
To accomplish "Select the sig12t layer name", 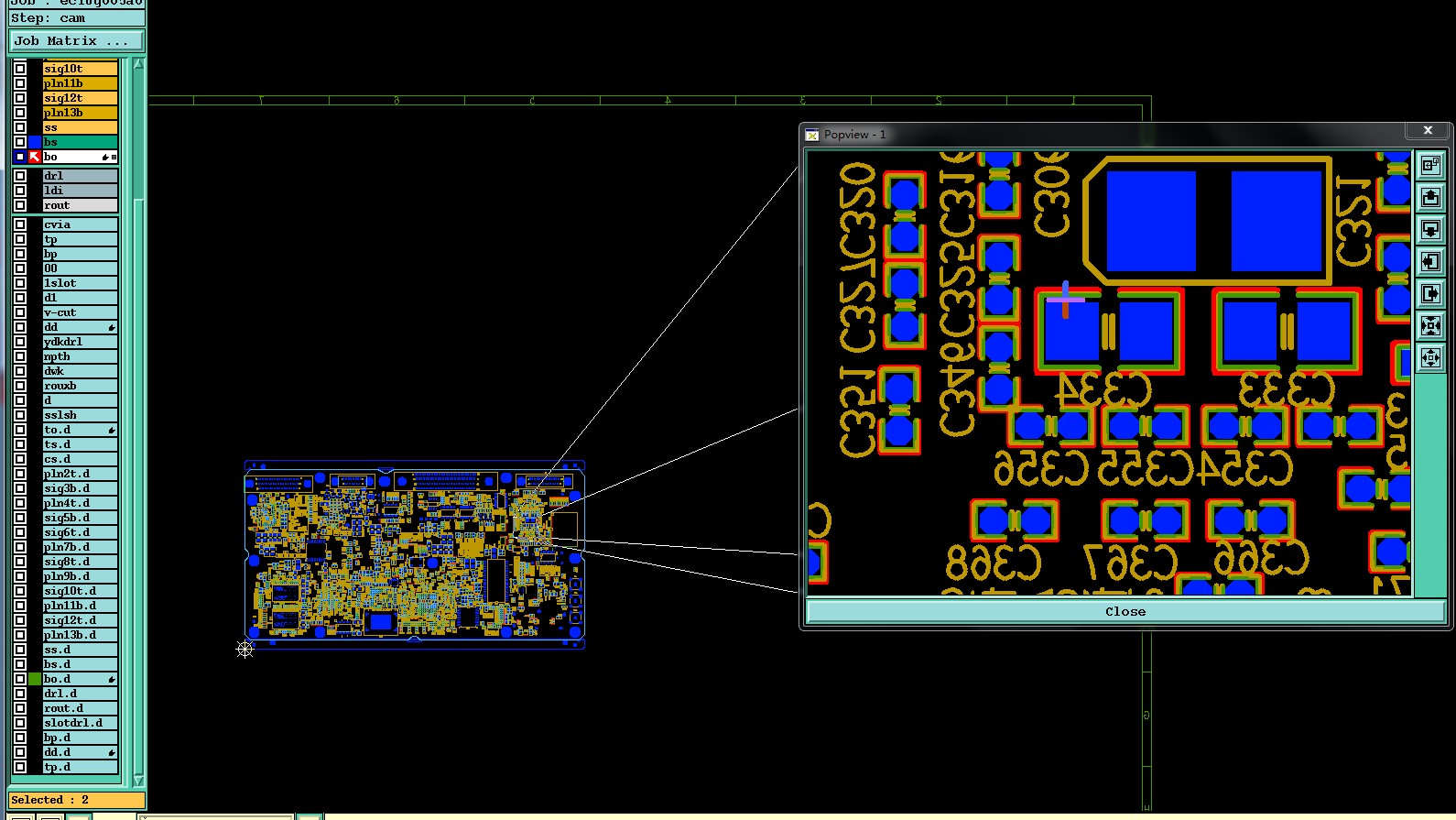I will pyautogui.click(x=80, y=98).
